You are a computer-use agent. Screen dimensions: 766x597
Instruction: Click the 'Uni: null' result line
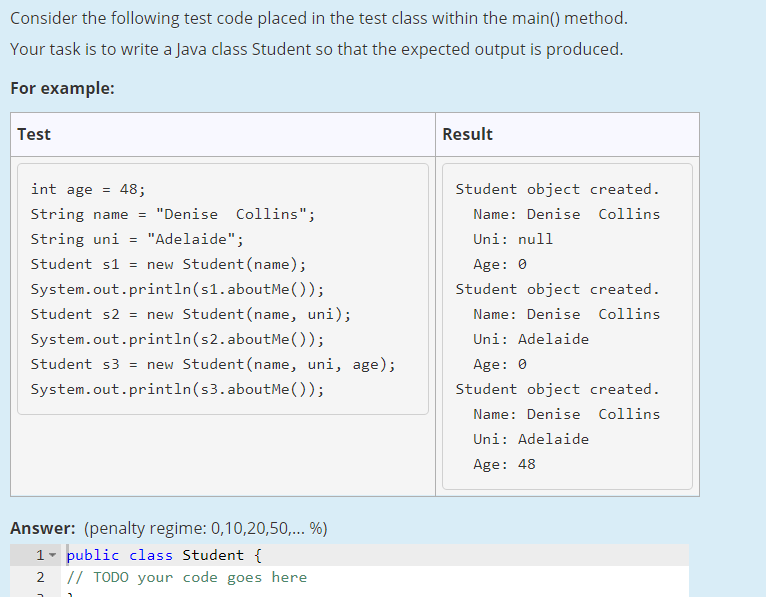coord(512,239)
